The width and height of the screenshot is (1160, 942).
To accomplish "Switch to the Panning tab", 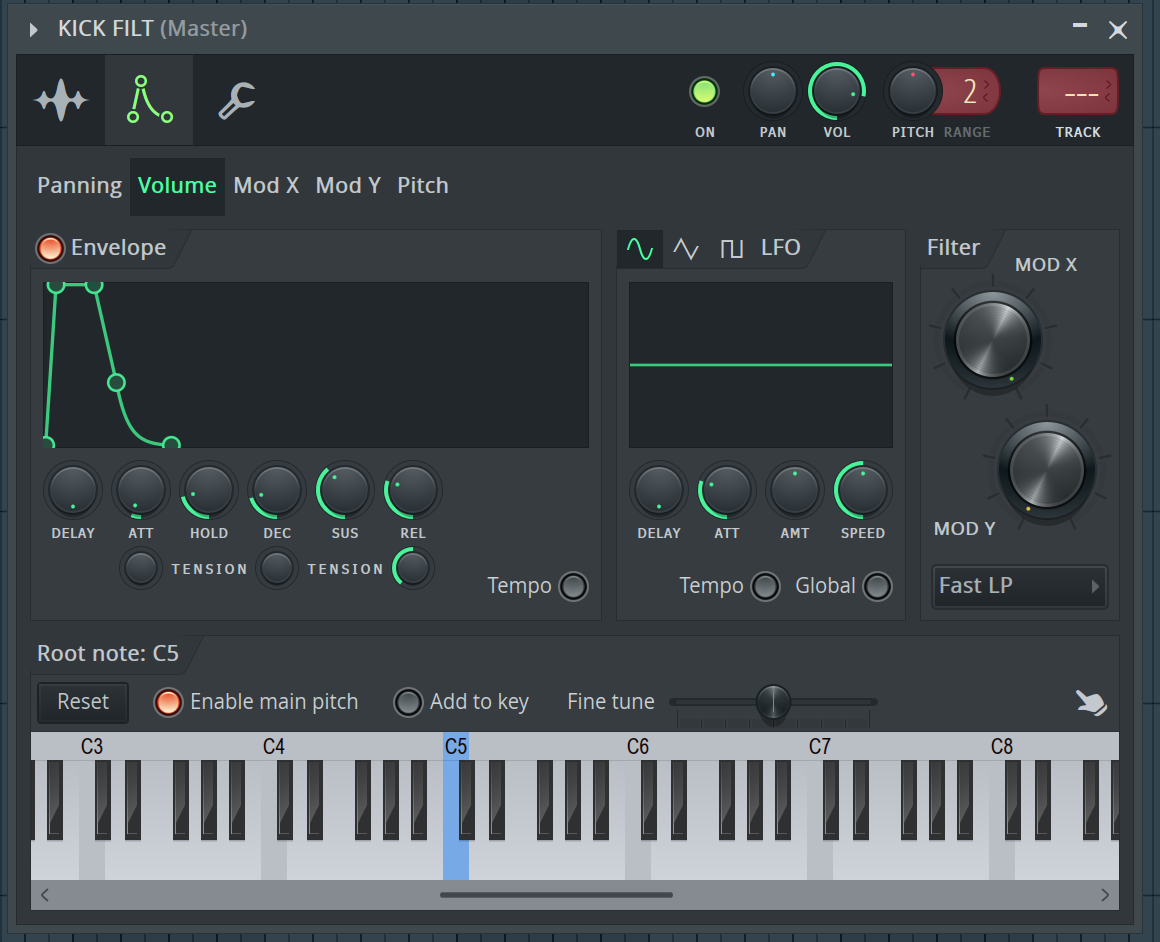I will (x=79, y=186).
